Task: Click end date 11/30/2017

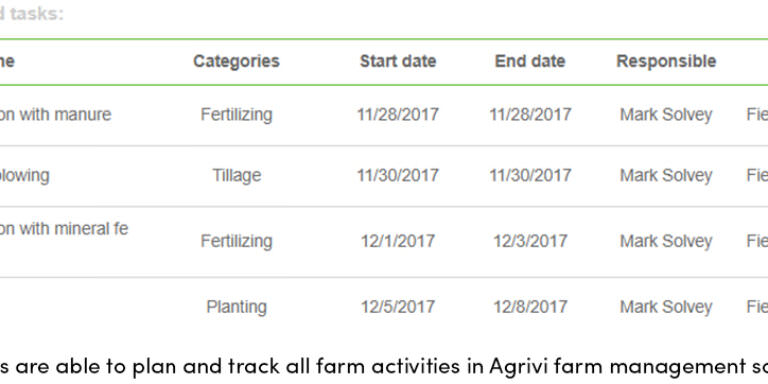Action: point(530,175)
